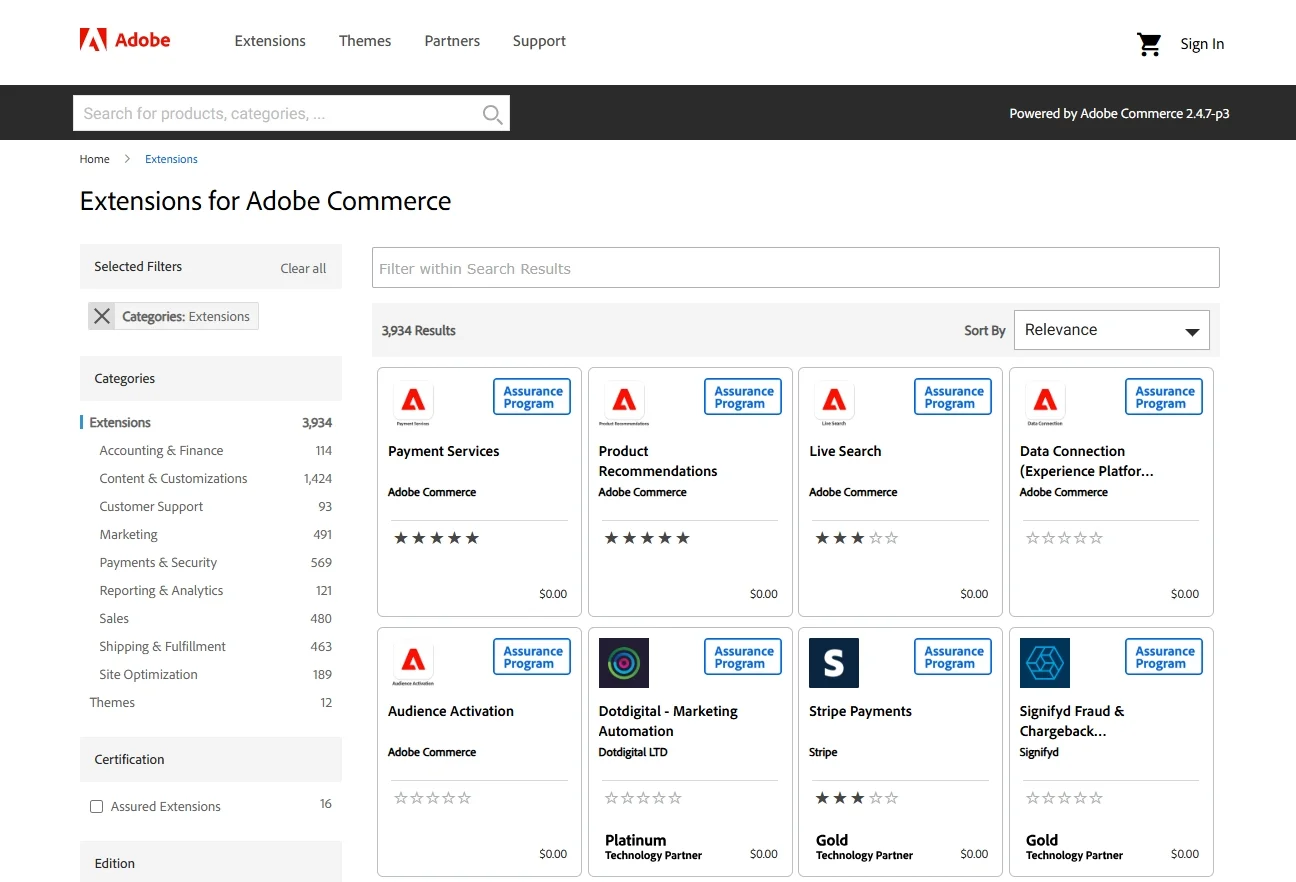Open Signifyd Fraud & Chargeback title

pyautogui.click(x=1072, y=721)
